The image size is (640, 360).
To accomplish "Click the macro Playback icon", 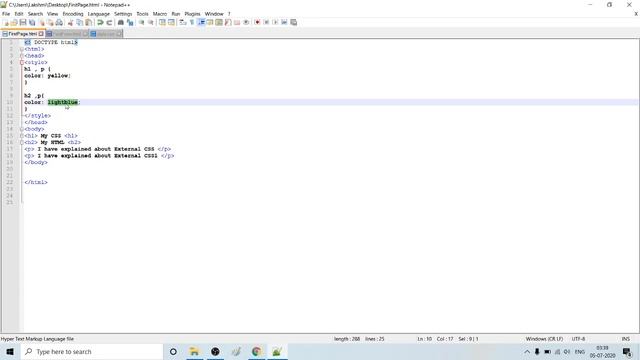I will pos(275,22).
